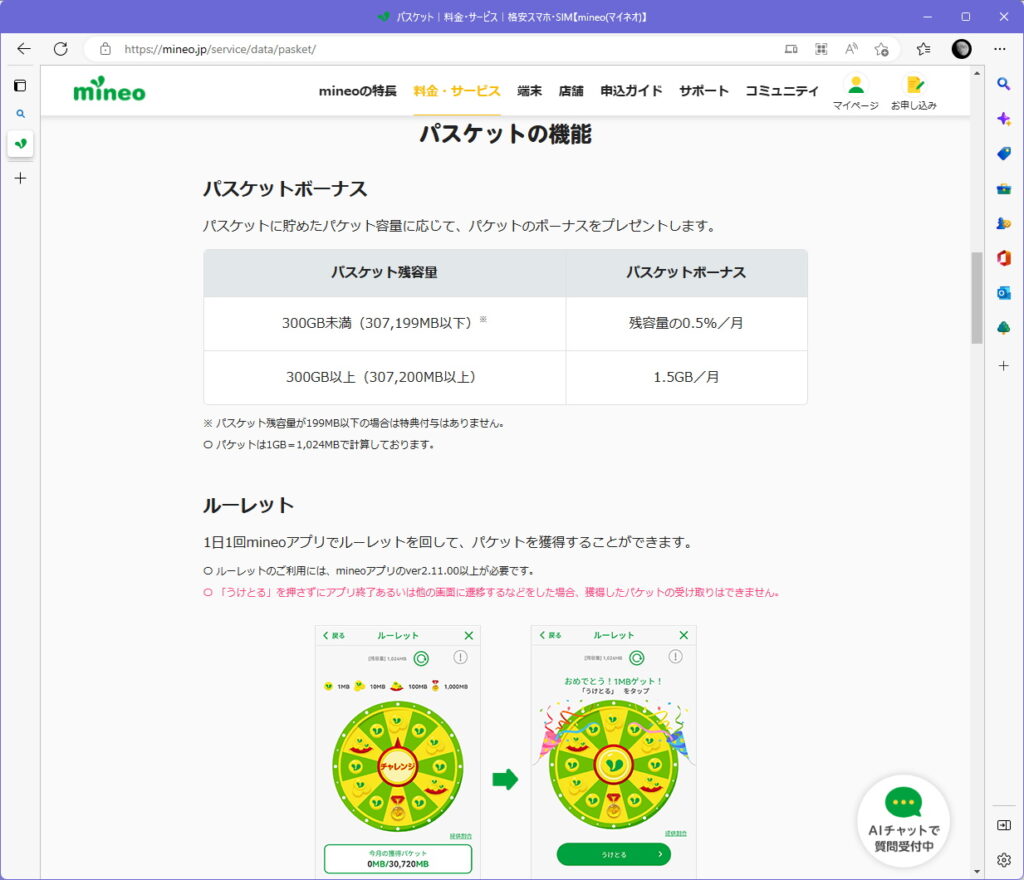Select cell 1.5GB／月
This screenshot has height=880, width=1024.
pos(686,377)
